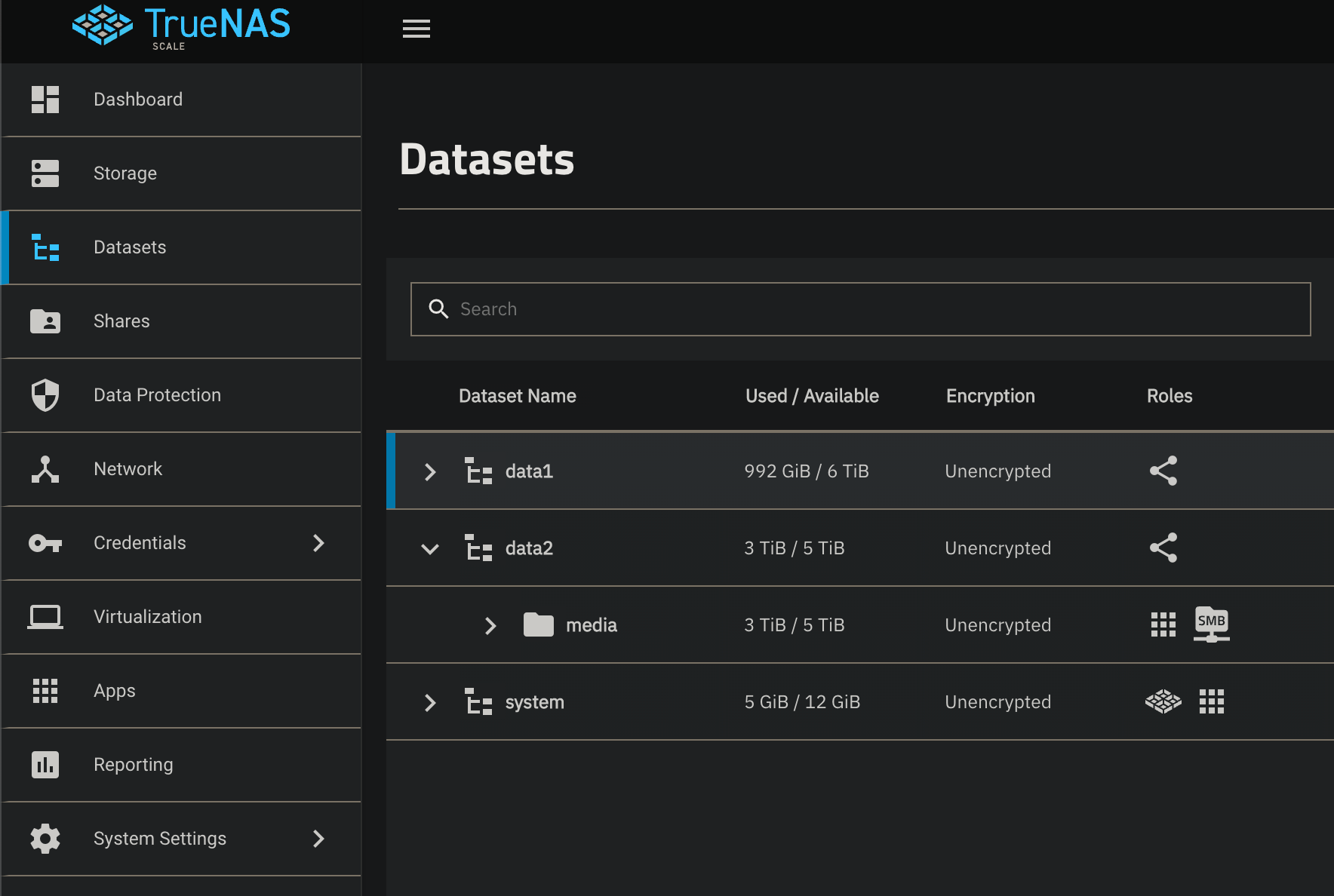Image resolution: width=1334 pixels, height=896 pixels.
Task: Click Unencrypted in the data2 row
Action: point(997,548)
